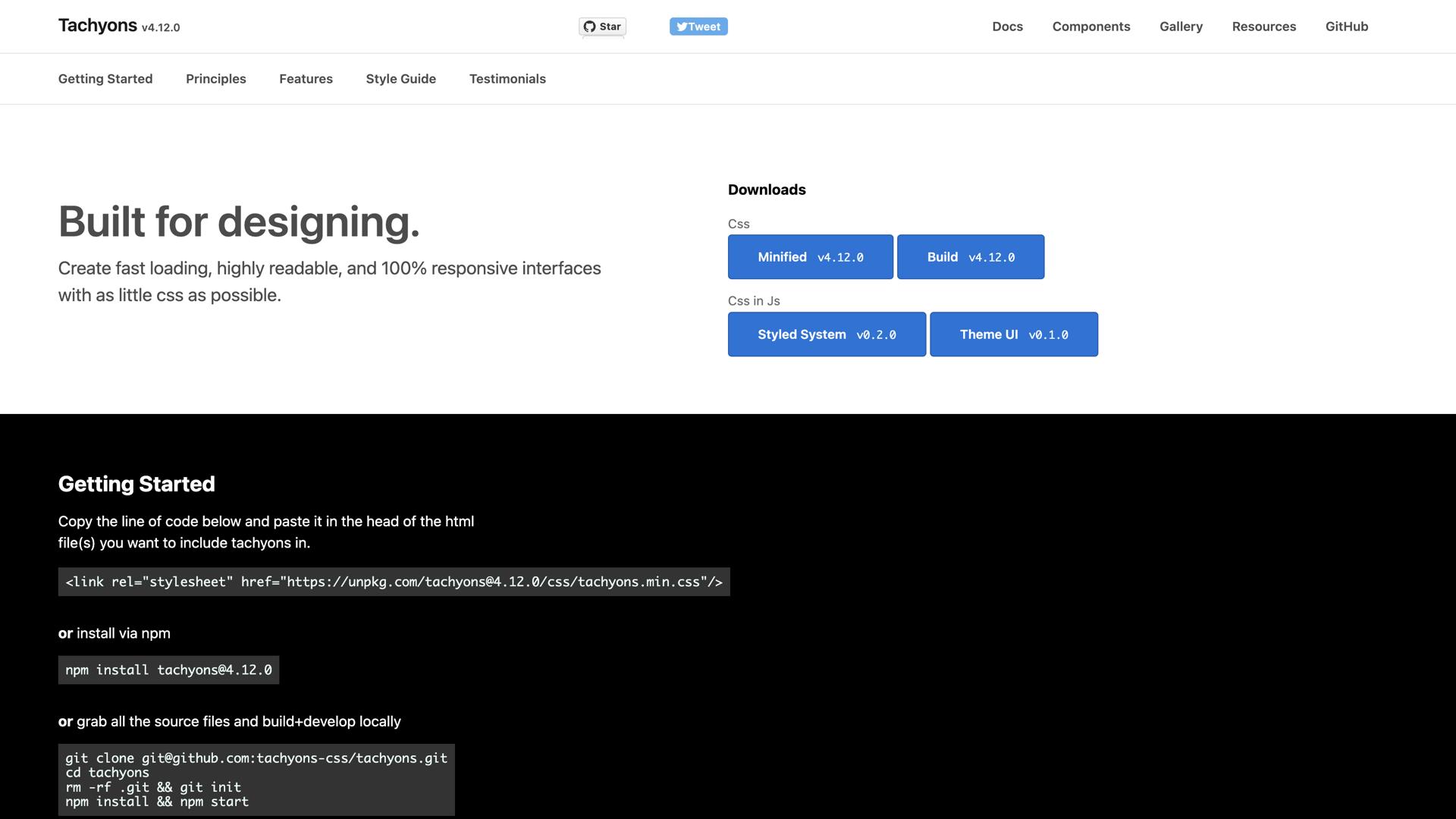
Task: Select the stylesheet link code snippet
Action: click(394, 582)
